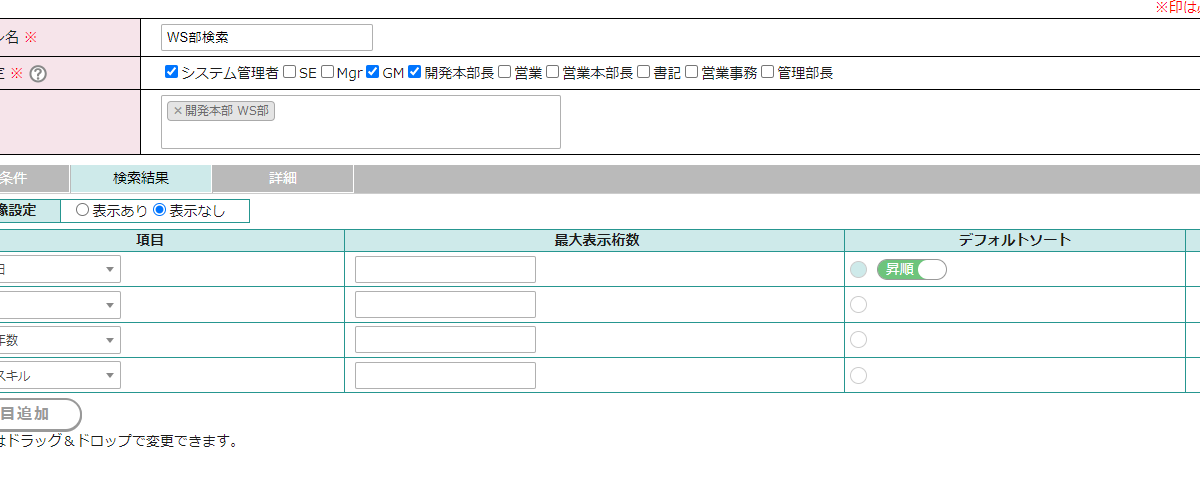1200x488 pixels.
Task: Uncheck the GM checkbox
Action: [x=373, y=72]
